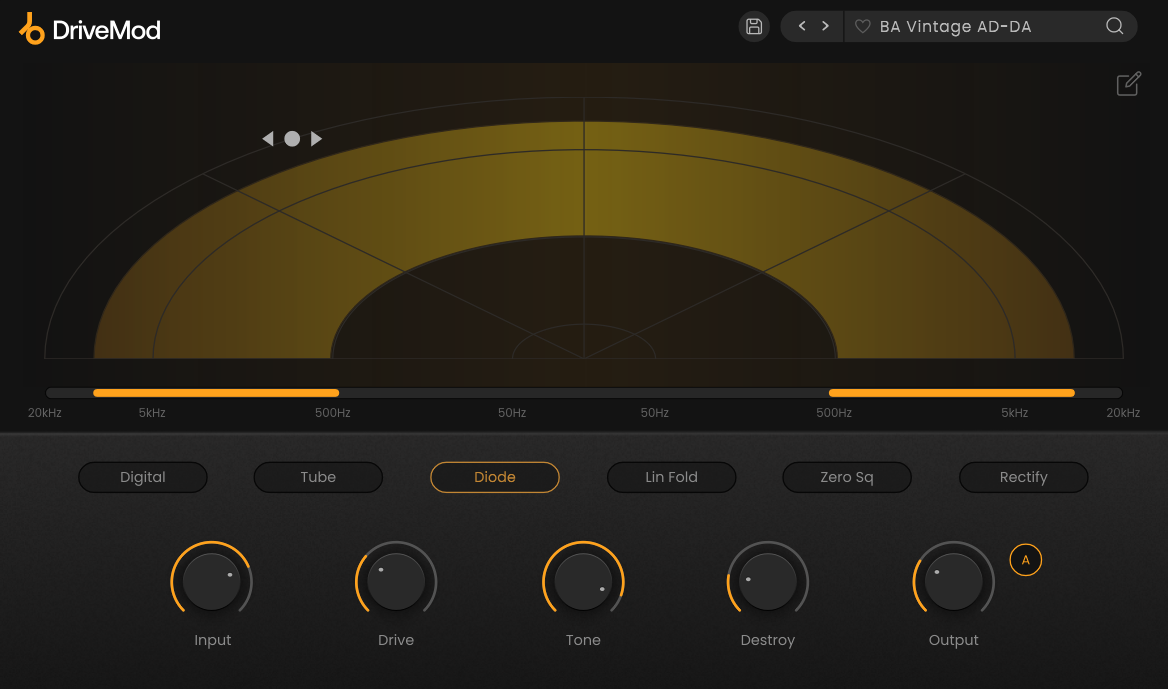
Task: Click the left orange frequency range bar
Action: tap(216, 393)
